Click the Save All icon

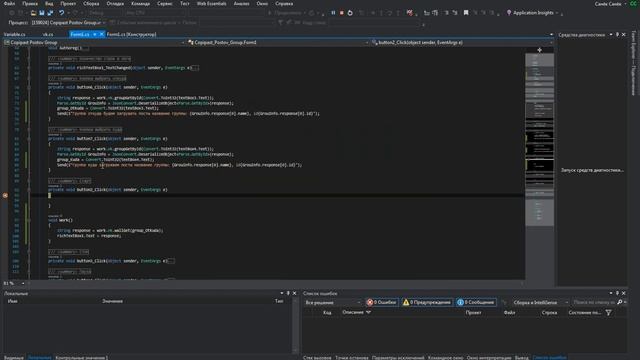[x=50, y=13]
